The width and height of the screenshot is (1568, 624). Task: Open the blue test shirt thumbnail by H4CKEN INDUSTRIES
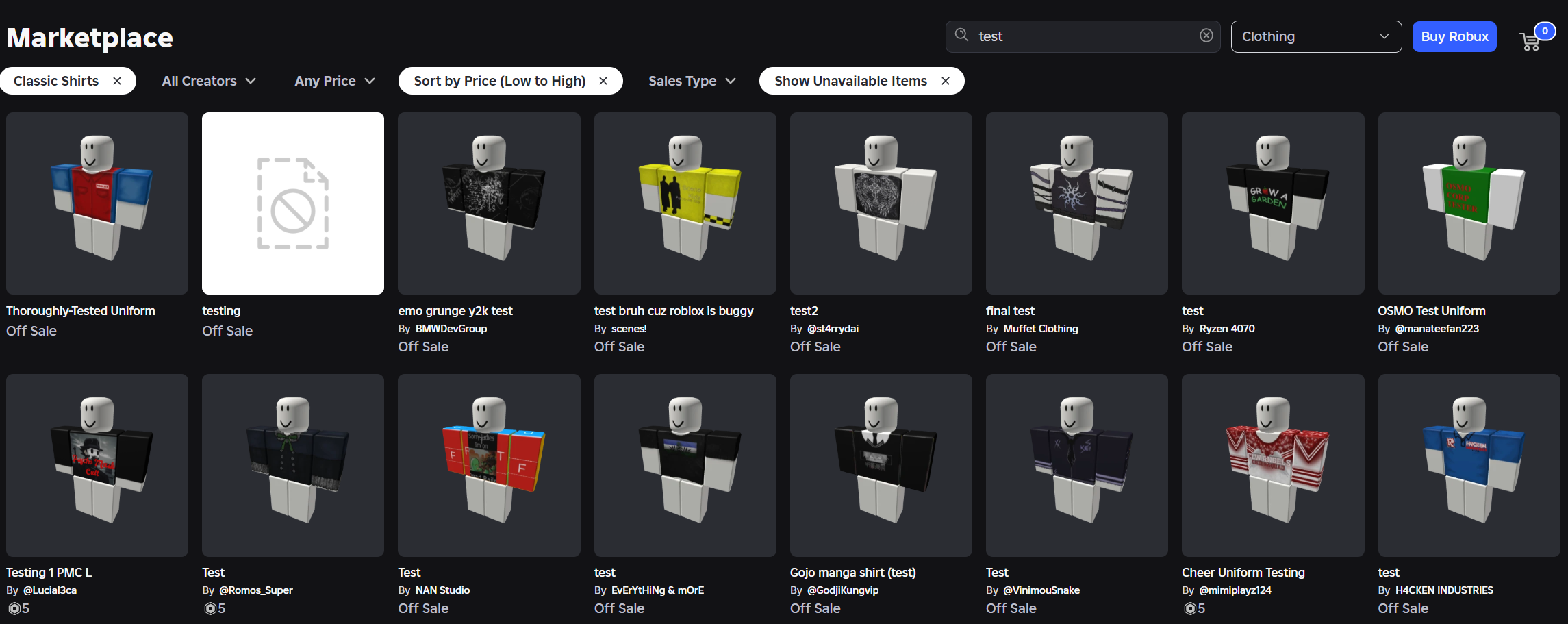[x=1469, y=465]
